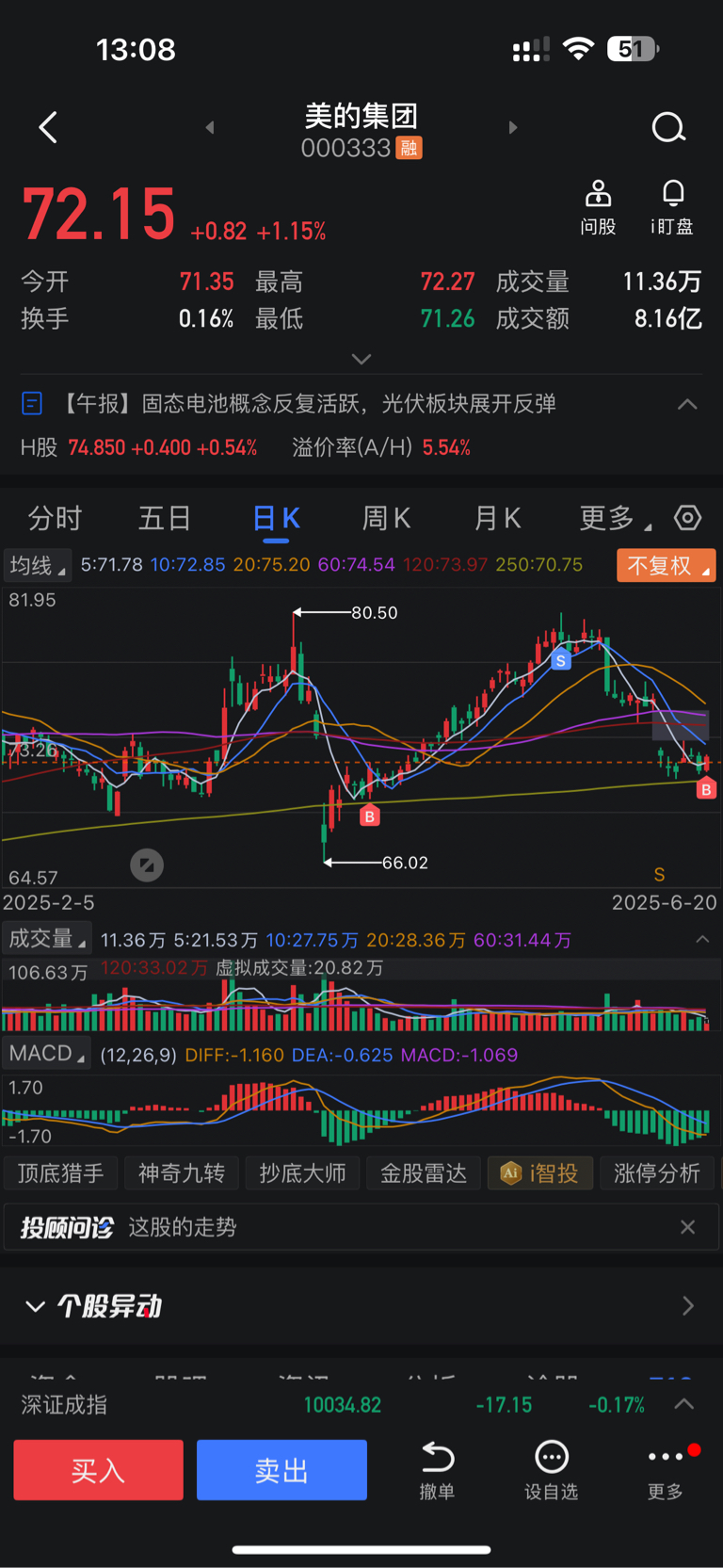Image resolution: width=723 pixels, height=1568 pixels.
Task: Tap the 深证成指 index label
Action: pos(64,1404)
